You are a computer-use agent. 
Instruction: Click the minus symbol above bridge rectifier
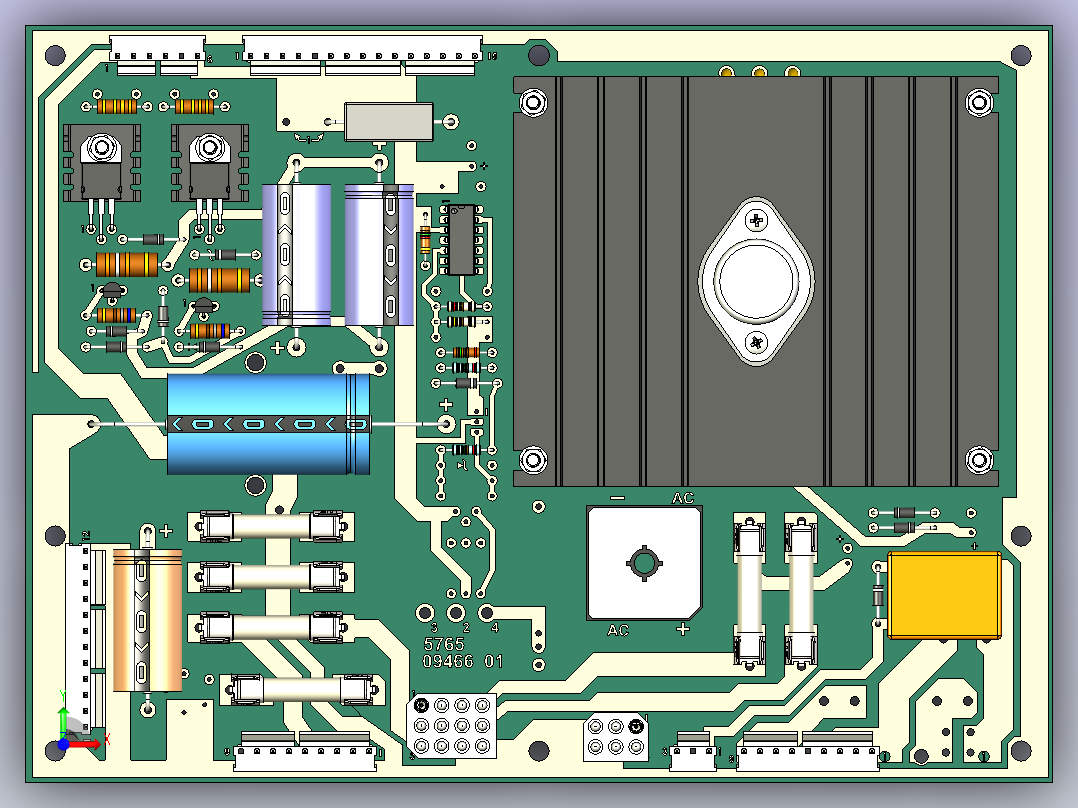point(617,498)
